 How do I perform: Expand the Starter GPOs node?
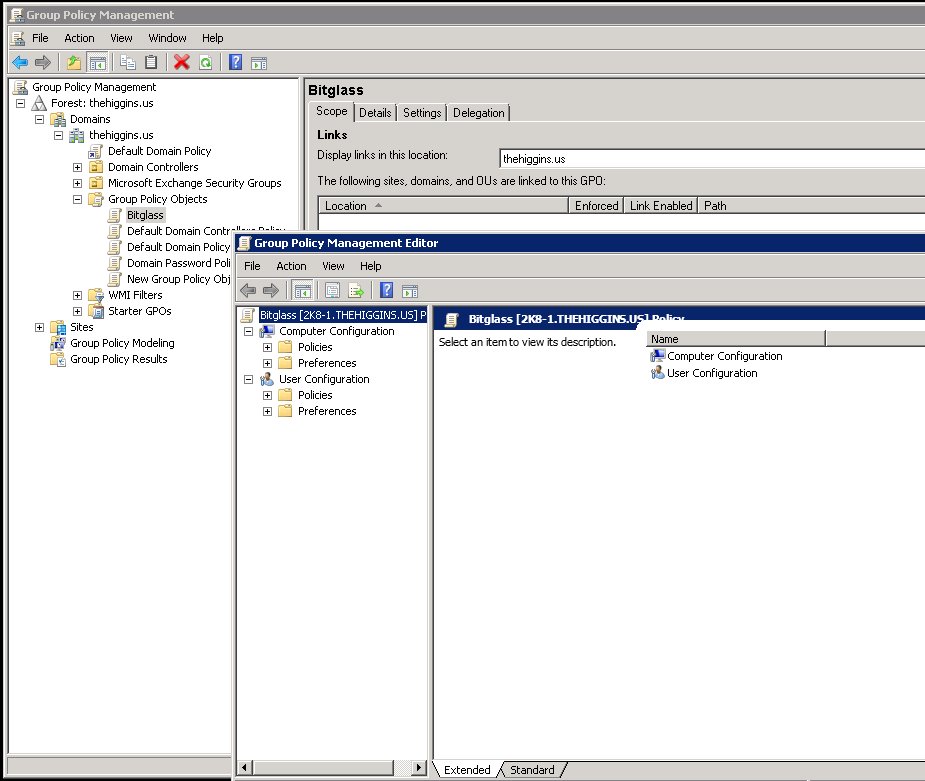pos(77,311)
